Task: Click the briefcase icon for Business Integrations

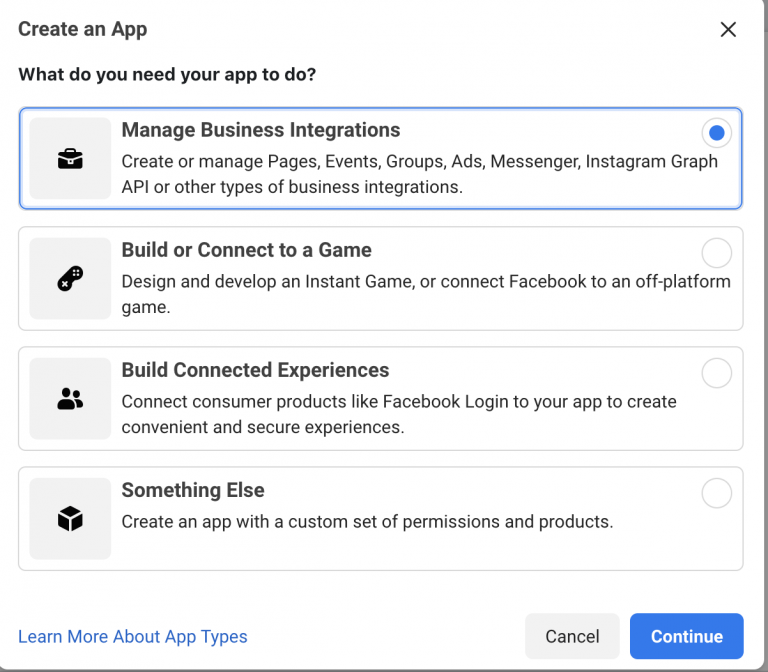Action: [x=70, y=159]
